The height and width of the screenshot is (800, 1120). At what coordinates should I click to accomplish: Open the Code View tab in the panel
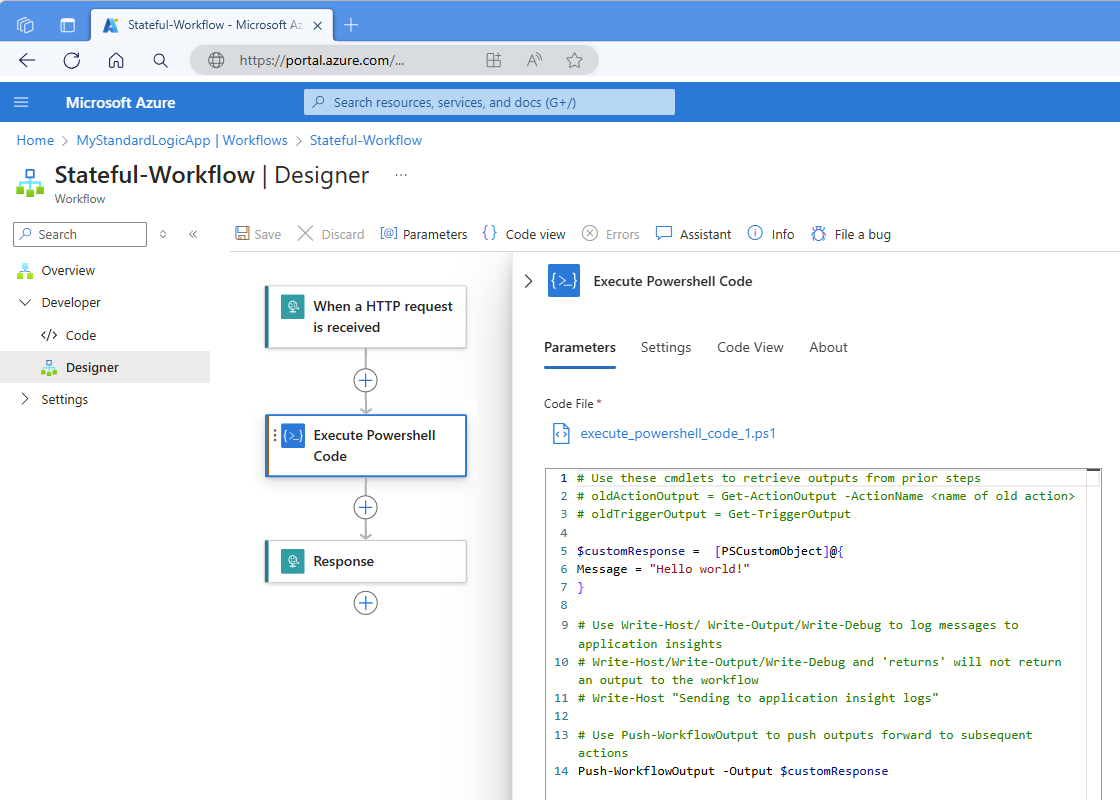point(750,347)
